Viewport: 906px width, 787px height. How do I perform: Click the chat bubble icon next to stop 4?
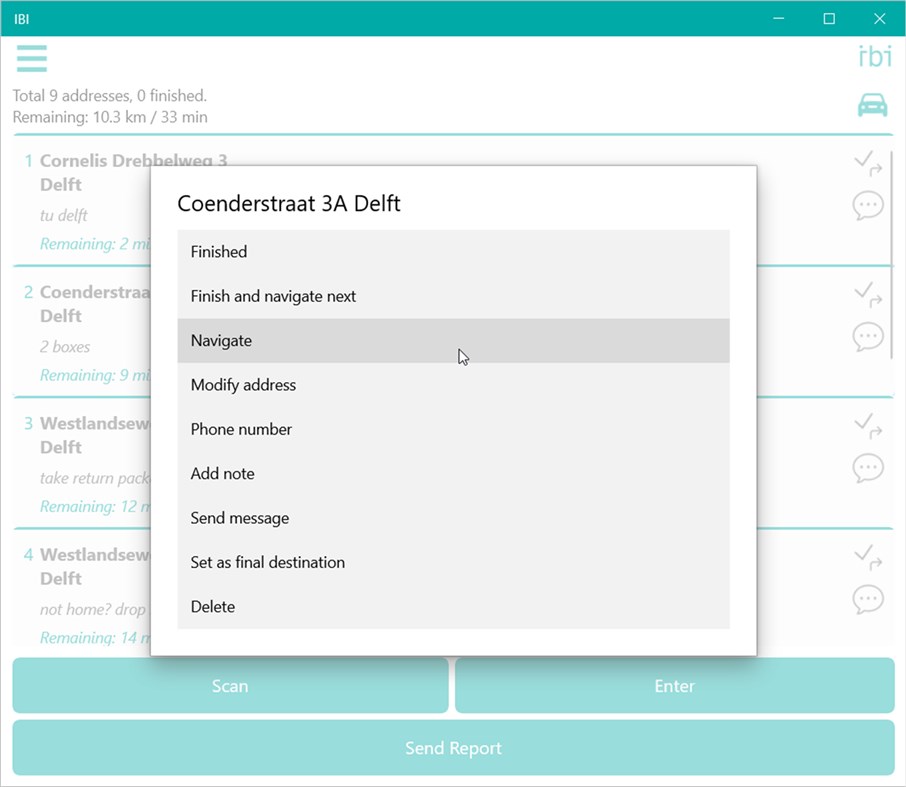point(868,599)
